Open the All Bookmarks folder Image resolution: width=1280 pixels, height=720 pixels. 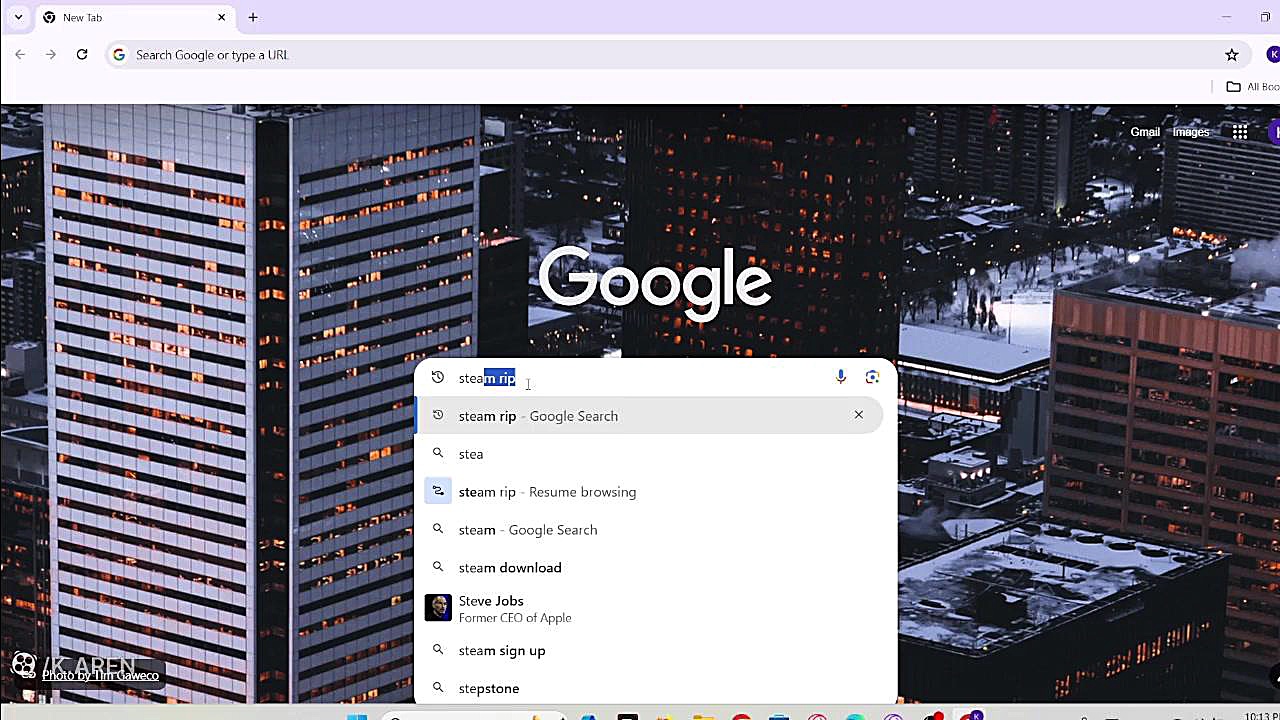[x=1253, y=87]
